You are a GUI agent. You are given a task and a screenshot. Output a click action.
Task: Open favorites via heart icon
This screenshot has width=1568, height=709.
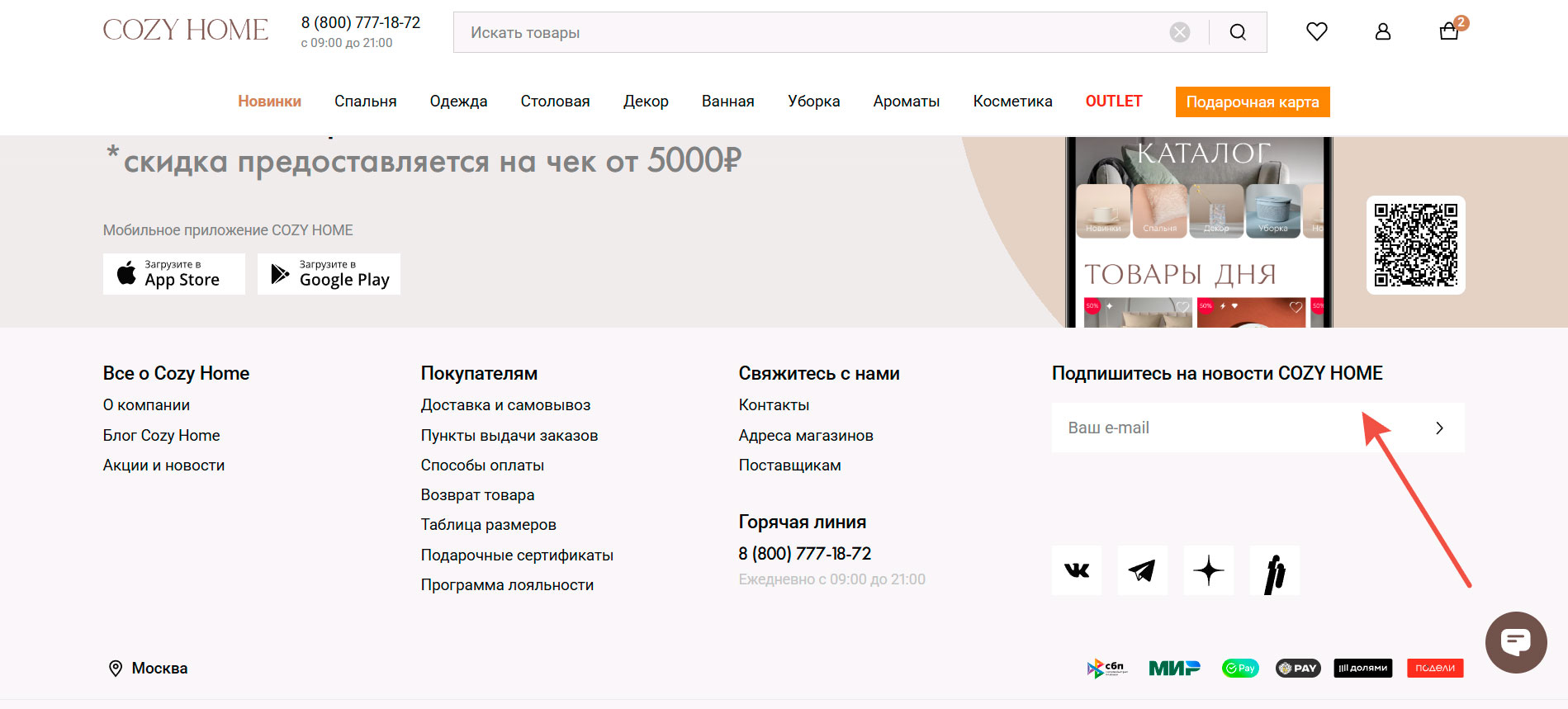coord(1317,31)
